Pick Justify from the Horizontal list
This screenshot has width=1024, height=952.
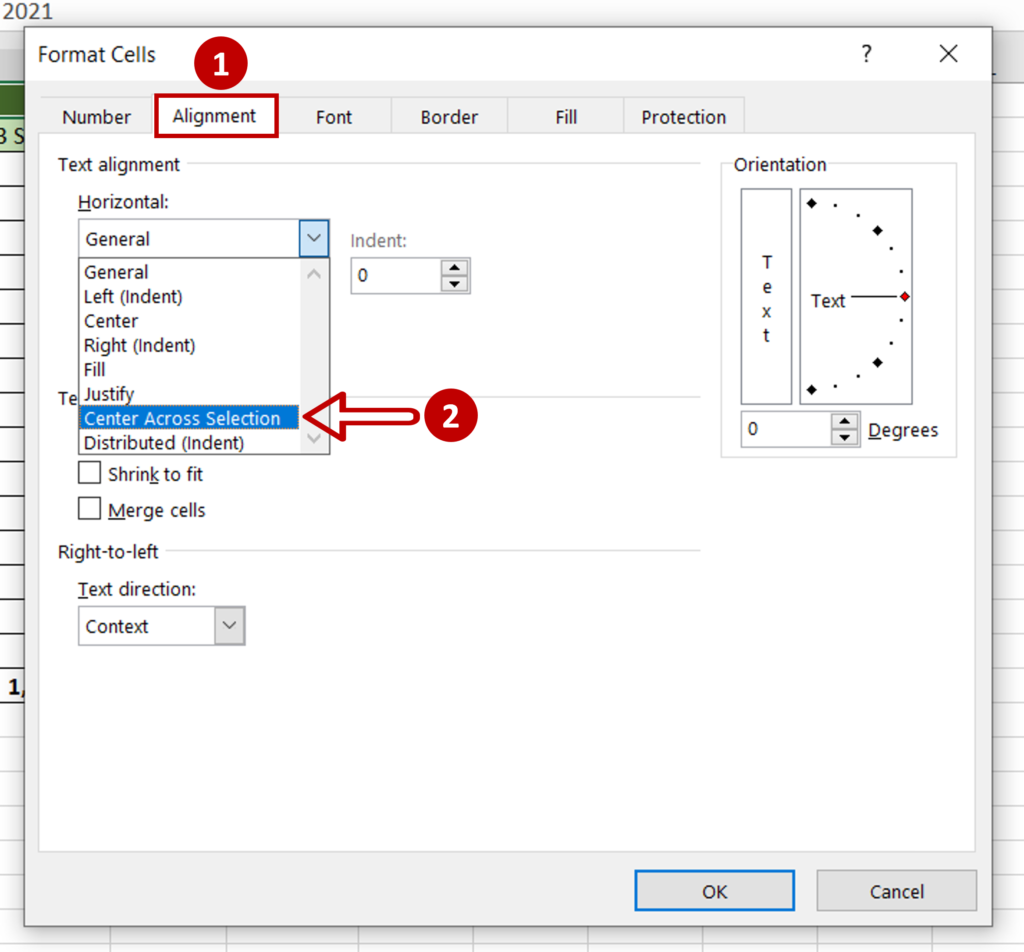tap(189, 394)
